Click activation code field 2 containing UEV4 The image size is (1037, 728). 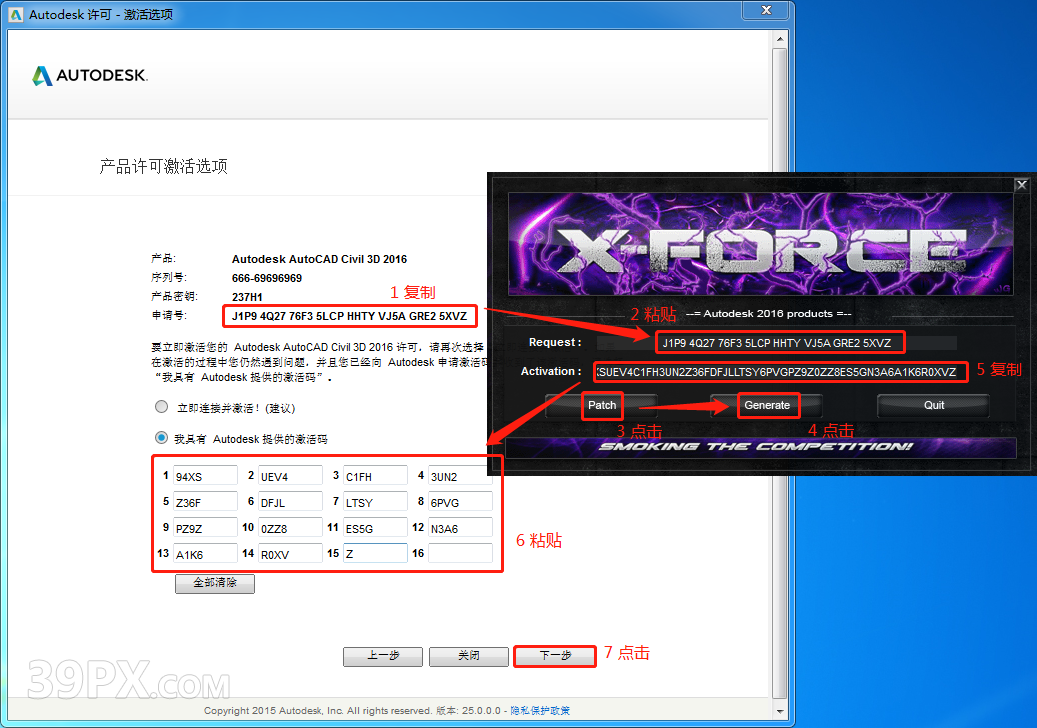click(x=290, y=475)
